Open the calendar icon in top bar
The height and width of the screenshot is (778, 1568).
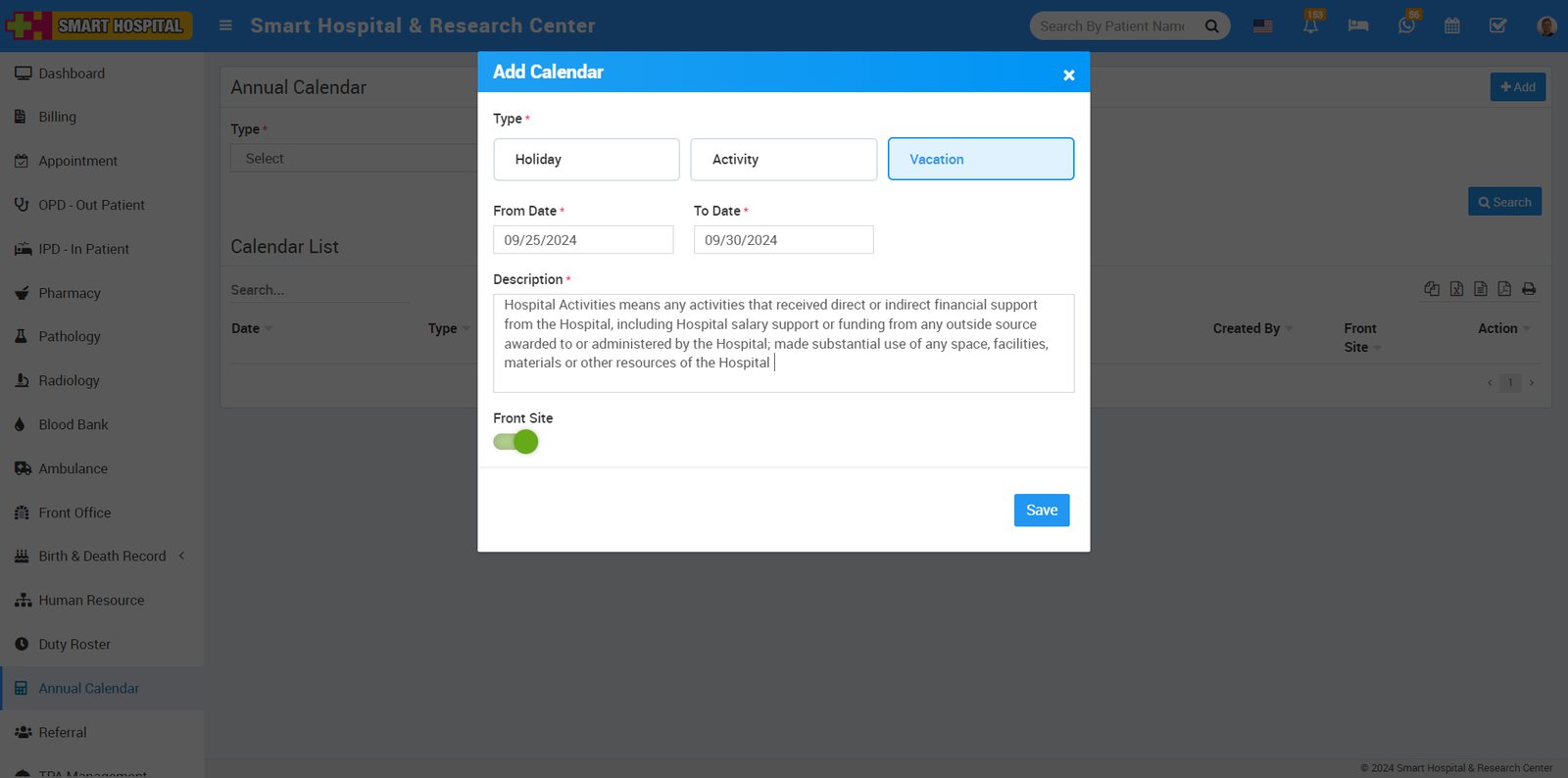1452,26
